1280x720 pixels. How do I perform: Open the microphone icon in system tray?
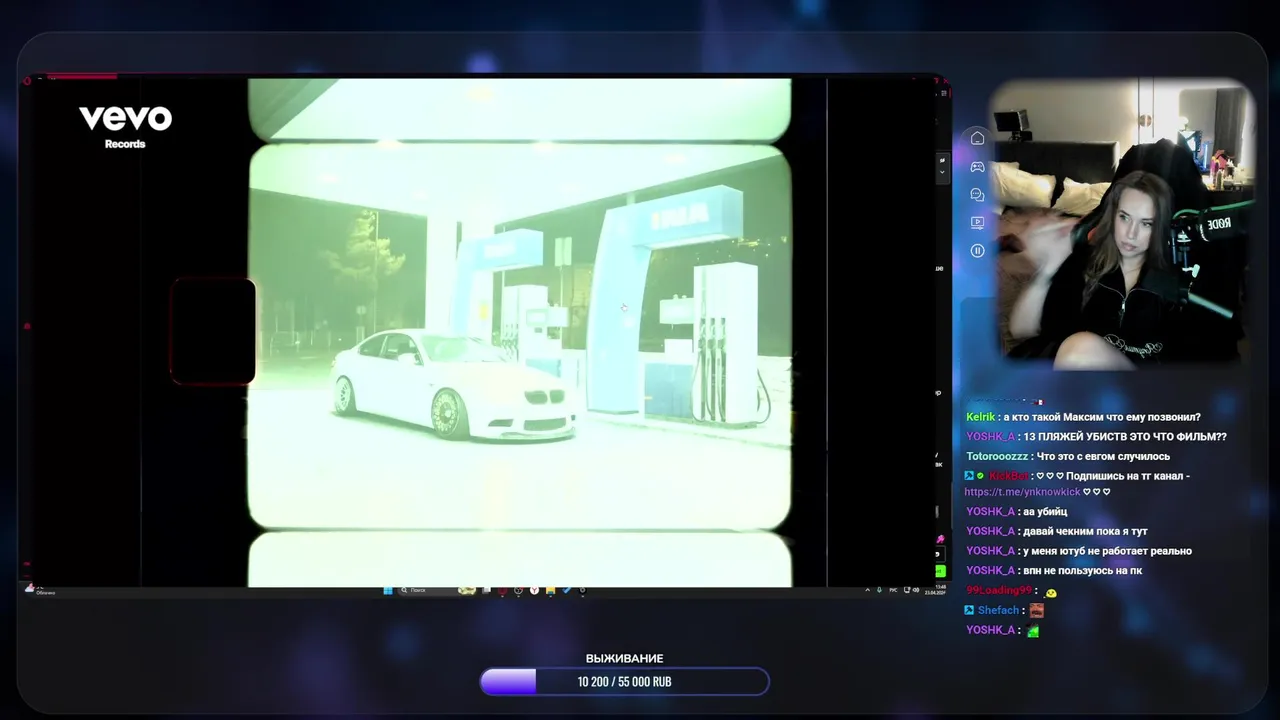(x=879, y=590)
